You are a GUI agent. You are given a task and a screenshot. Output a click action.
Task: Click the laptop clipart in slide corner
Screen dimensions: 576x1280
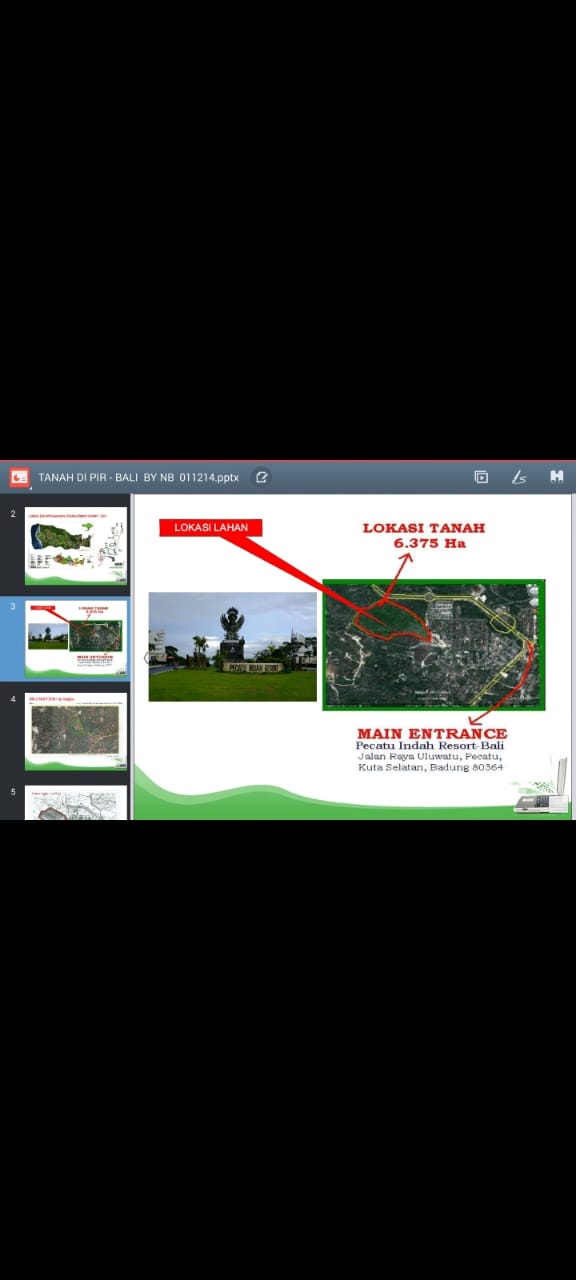pos(542,787)
